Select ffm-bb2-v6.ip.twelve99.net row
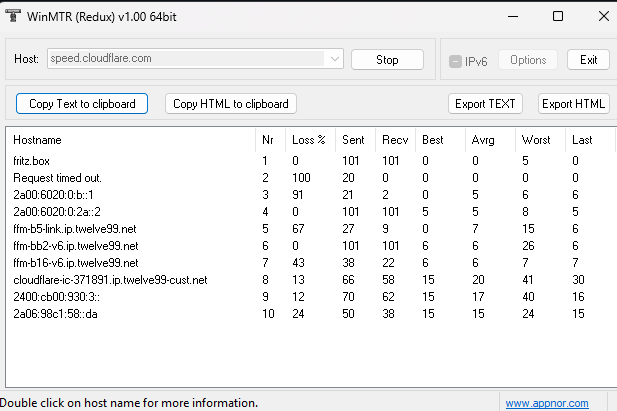617x411 pixels. (x=311, y=246)
